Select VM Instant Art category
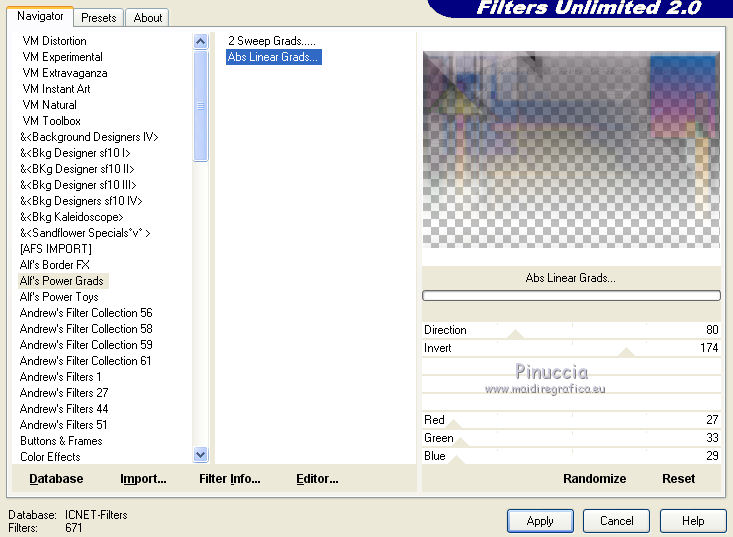The image size is (733, 537). (56, 89)
